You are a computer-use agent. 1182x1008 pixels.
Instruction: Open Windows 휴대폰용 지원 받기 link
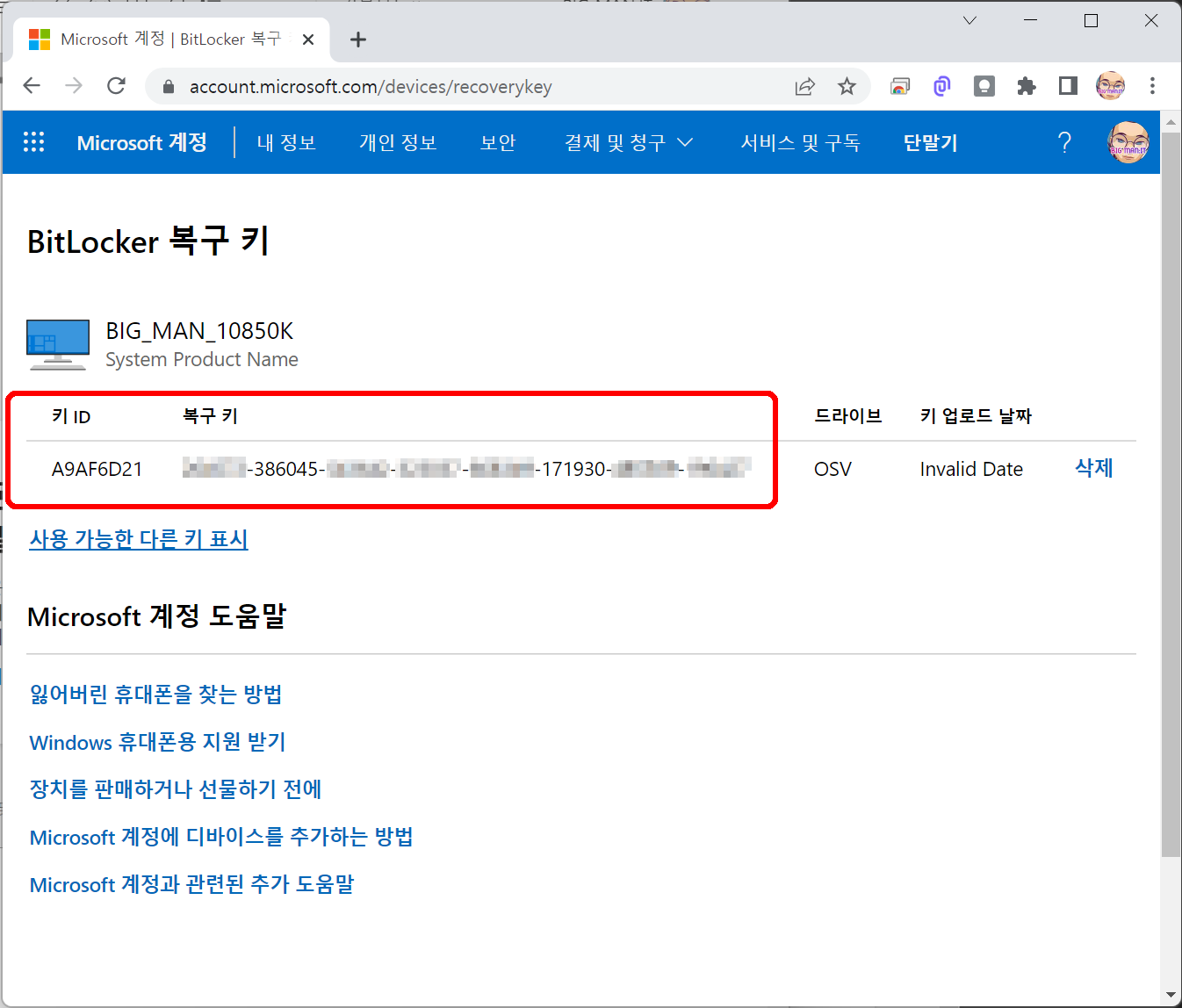click(x=158, y=742)
